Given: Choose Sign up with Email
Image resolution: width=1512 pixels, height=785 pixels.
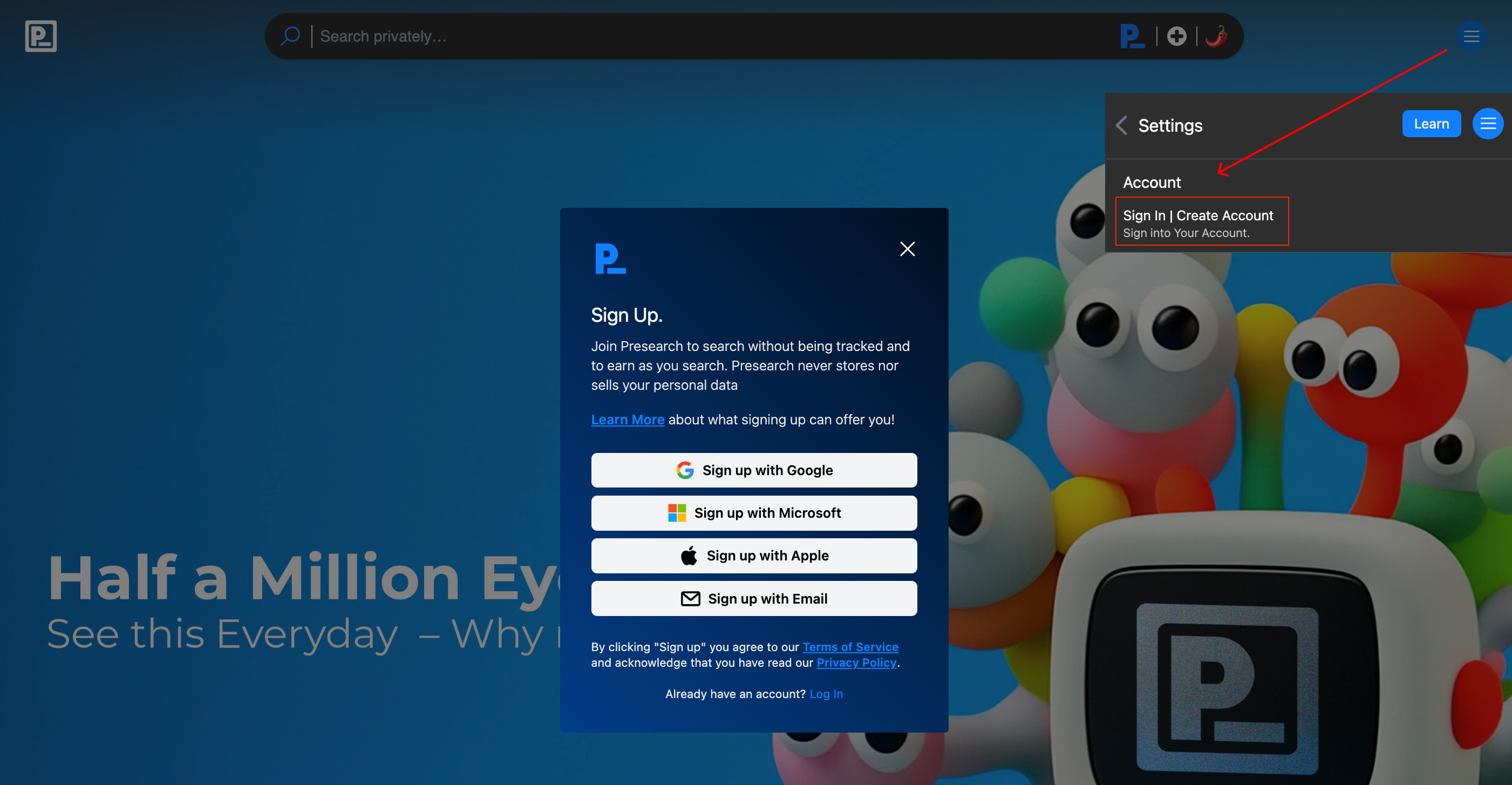Looking at the screenshot, I should tap(754, 599).
